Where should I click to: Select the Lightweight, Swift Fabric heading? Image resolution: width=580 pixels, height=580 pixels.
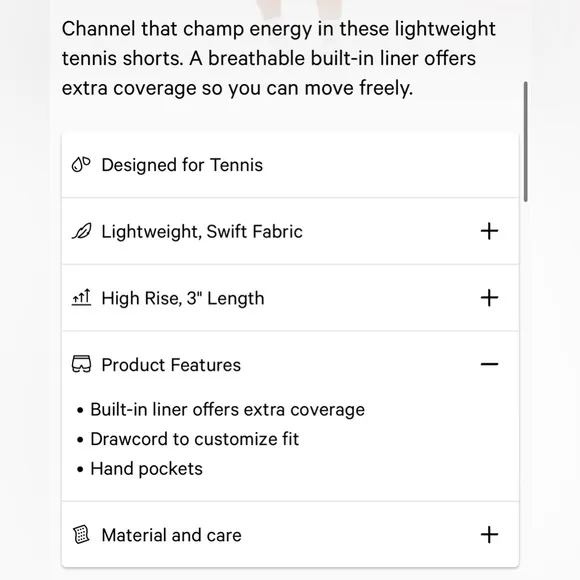pos(202,232)
